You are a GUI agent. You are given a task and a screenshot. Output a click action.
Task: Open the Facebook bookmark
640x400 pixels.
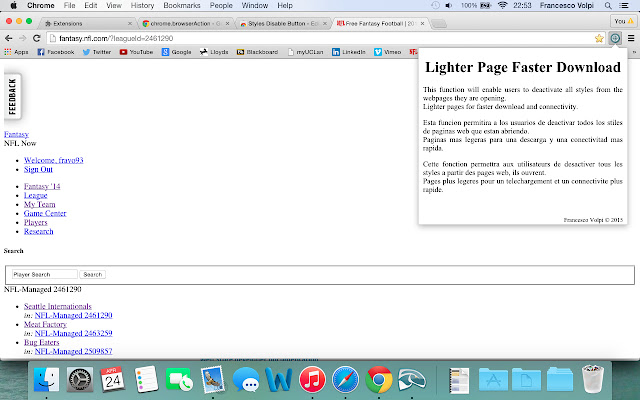(x=56, y=52)
